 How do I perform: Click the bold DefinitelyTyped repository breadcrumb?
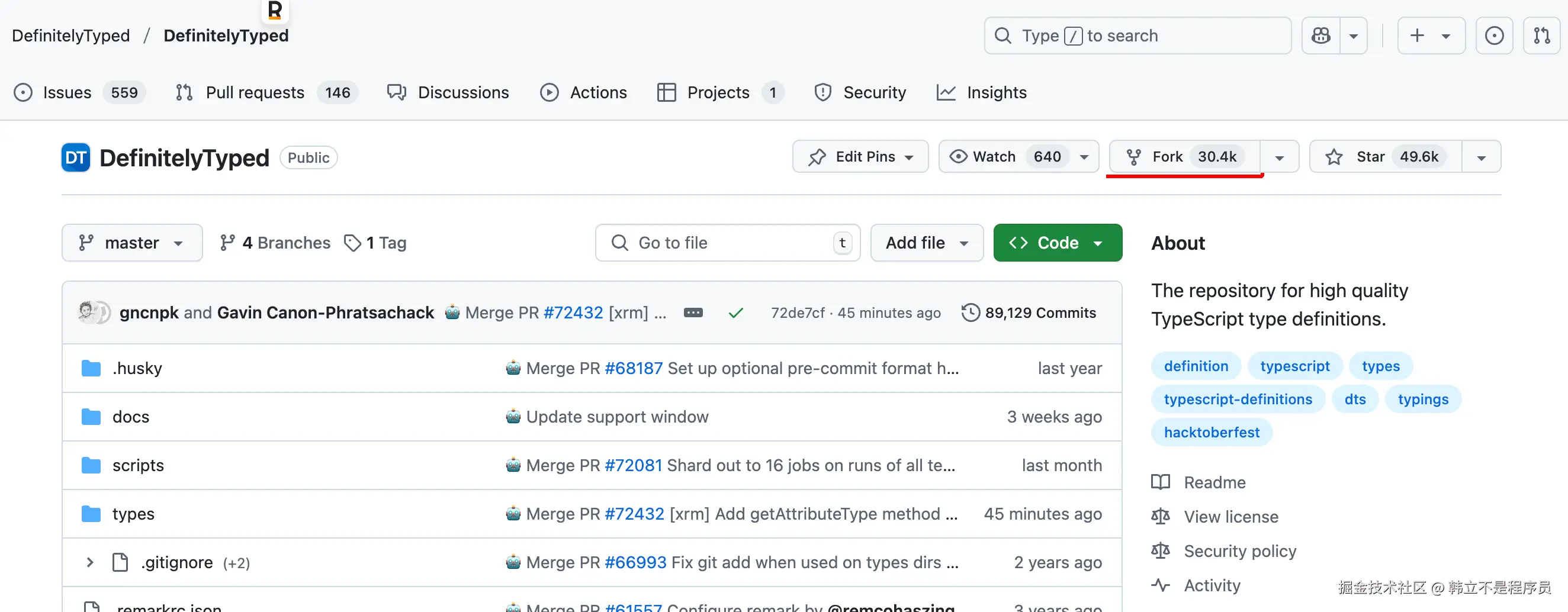226,36
